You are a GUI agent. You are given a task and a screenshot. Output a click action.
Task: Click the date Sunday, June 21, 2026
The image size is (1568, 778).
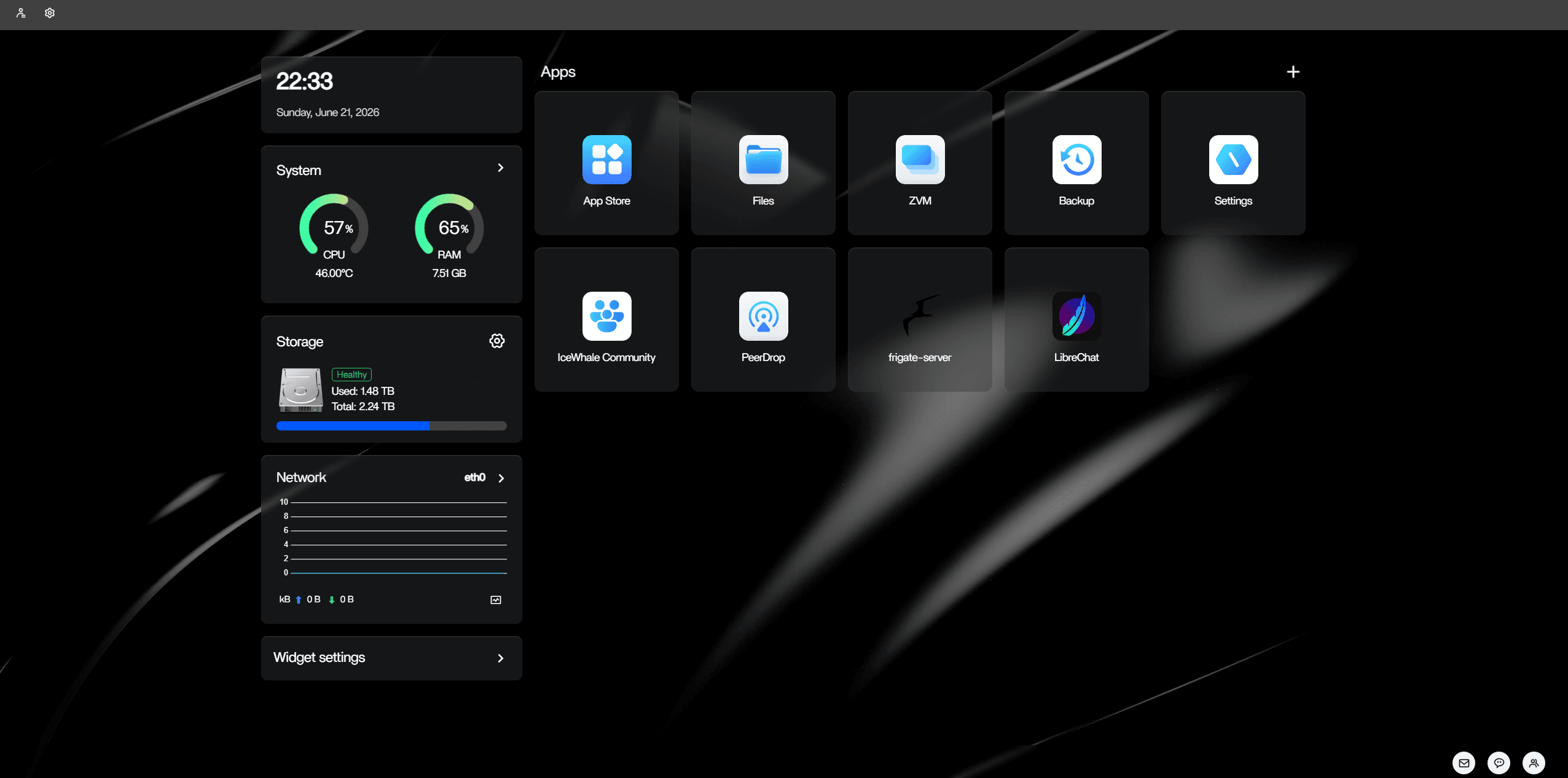coord(327,112)
